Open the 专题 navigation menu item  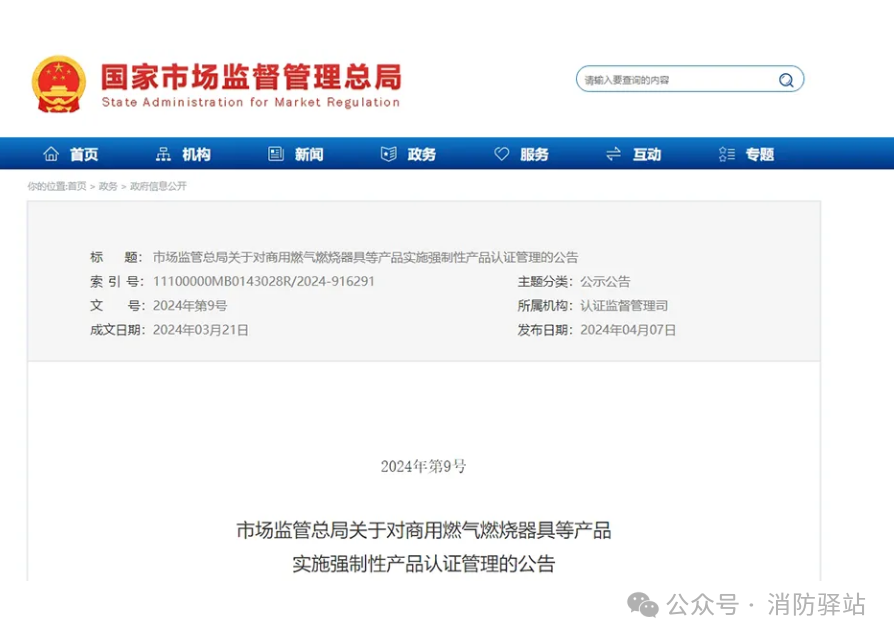pos(759,154)
